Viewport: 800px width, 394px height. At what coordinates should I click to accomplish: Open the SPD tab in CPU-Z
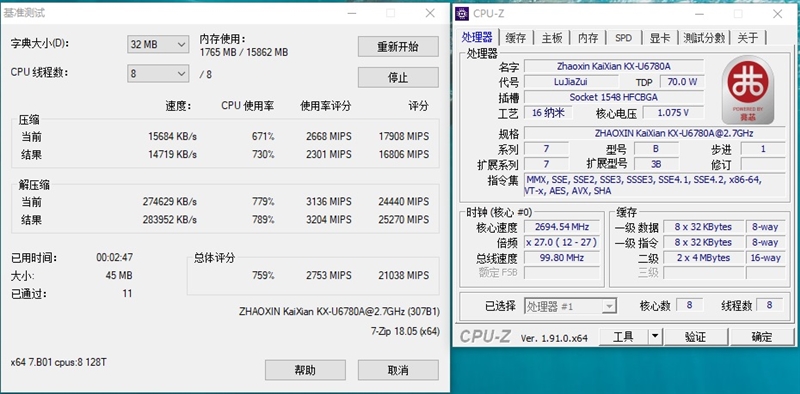point(623,38)
